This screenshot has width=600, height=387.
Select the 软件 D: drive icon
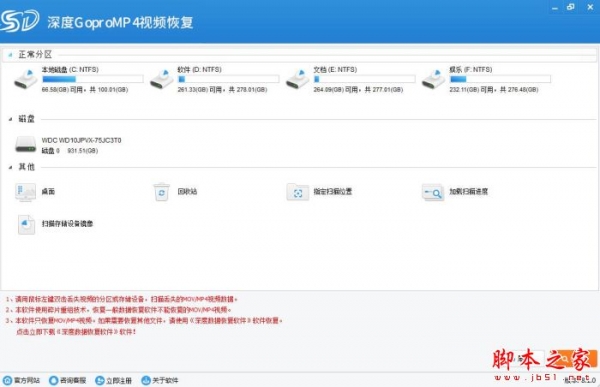point(161,79)
